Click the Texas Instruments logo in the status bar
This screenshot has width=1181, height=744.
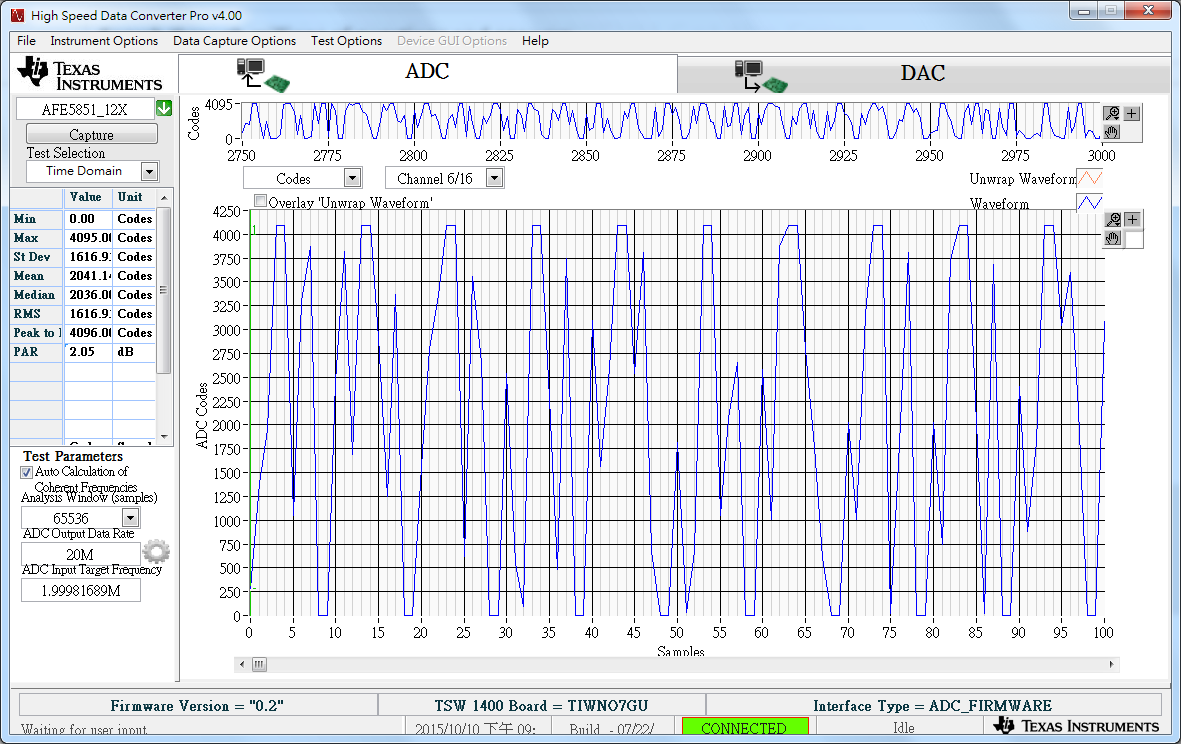pos(1076,726)
